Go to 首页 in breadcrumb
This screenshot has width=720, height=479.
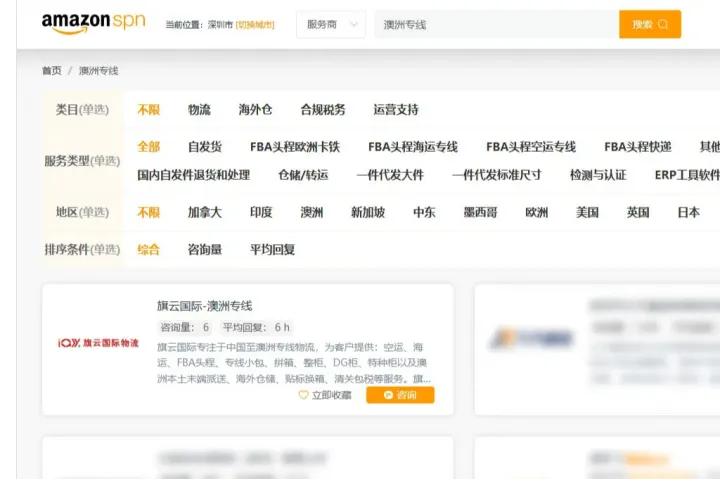(51, 71)
